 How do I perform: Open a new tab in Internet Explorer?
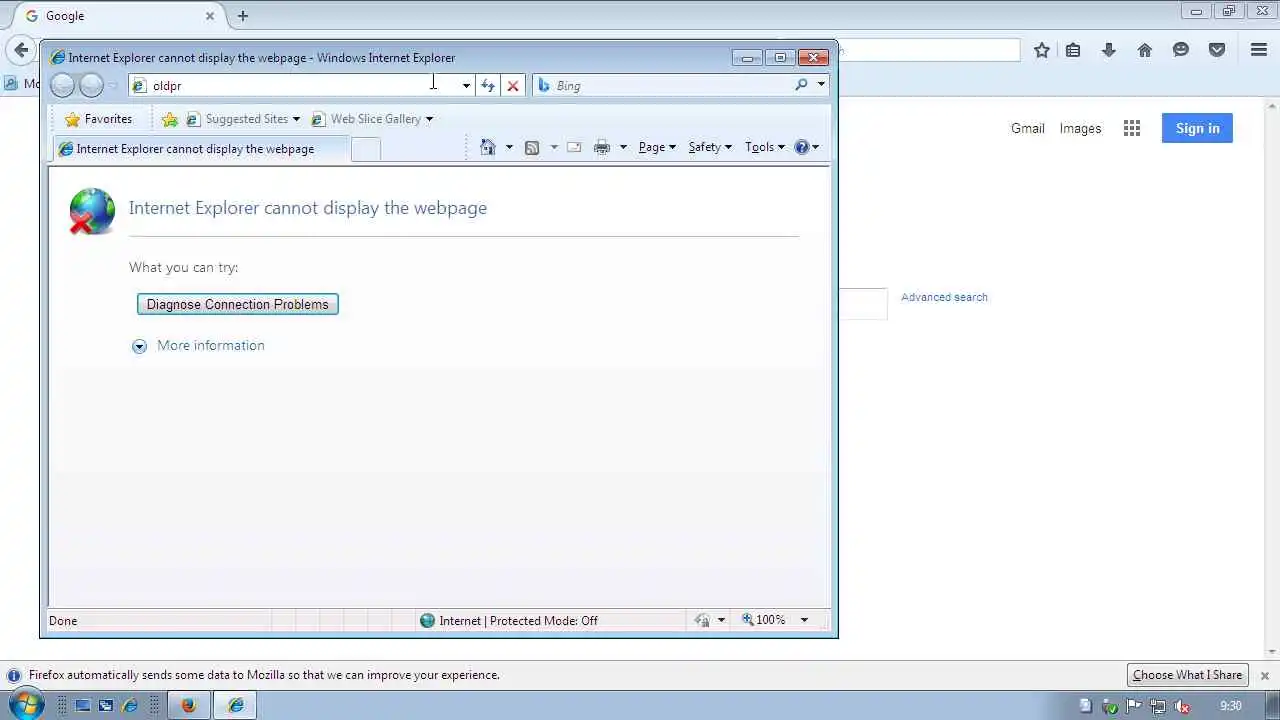click(x=366, y=149)
